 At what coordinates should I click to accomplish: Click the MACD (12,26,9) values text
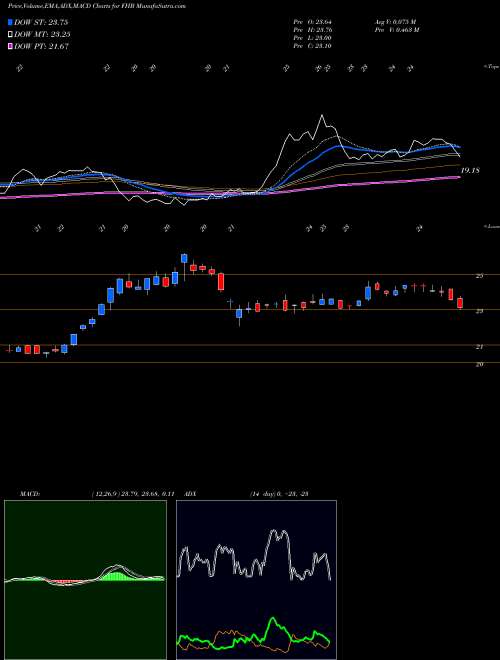133,494
